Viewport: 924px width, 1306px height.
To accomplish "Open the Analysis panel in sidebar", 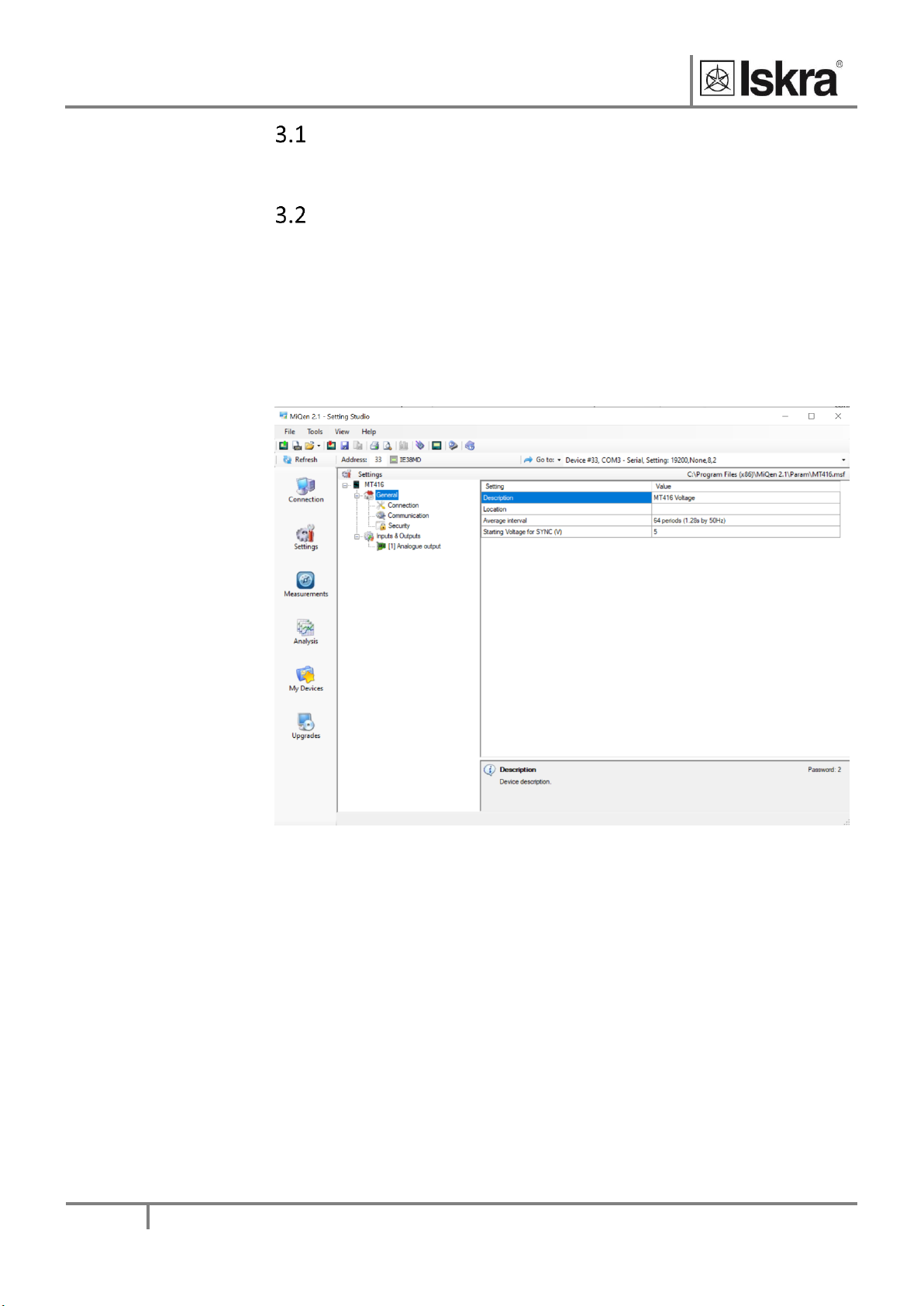I will 306,632.
